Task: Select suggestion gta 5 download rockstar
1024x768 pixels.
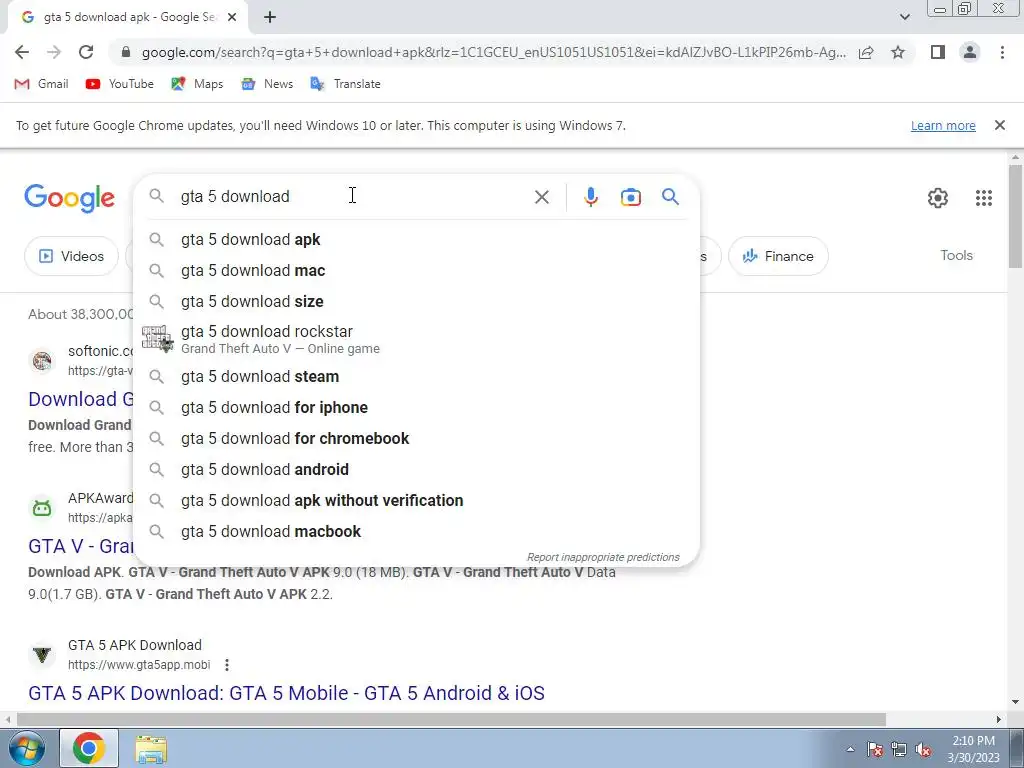Action: (x=416, y=340)
